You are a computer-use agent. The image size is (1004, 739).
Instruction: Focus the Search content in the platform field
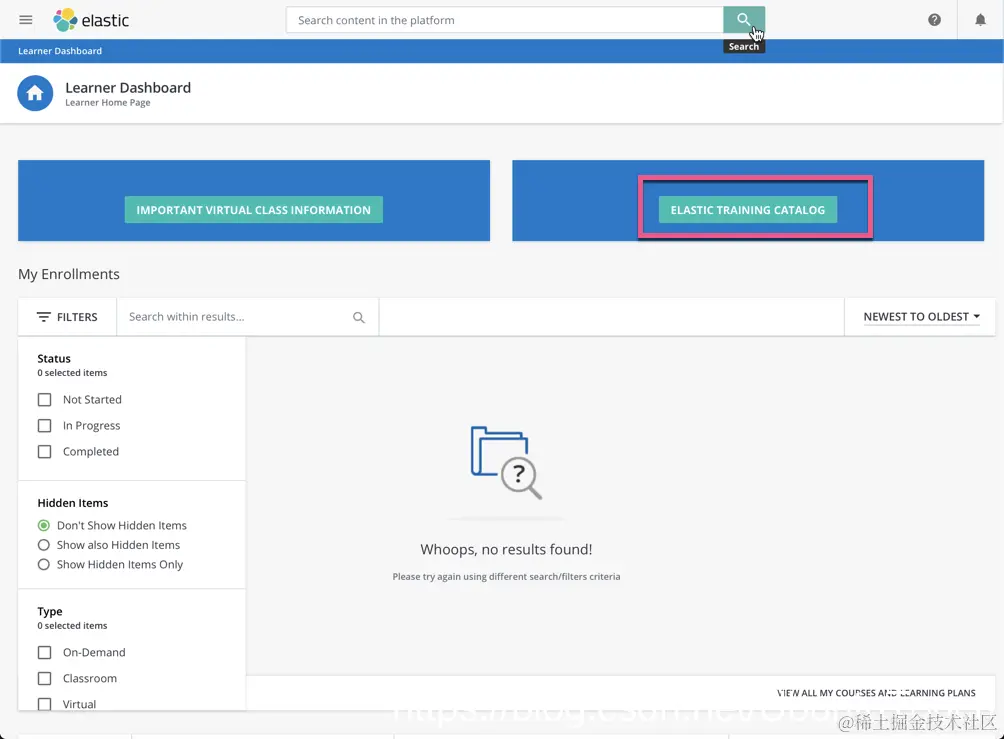pyautogui.click(x=505, y=20)
